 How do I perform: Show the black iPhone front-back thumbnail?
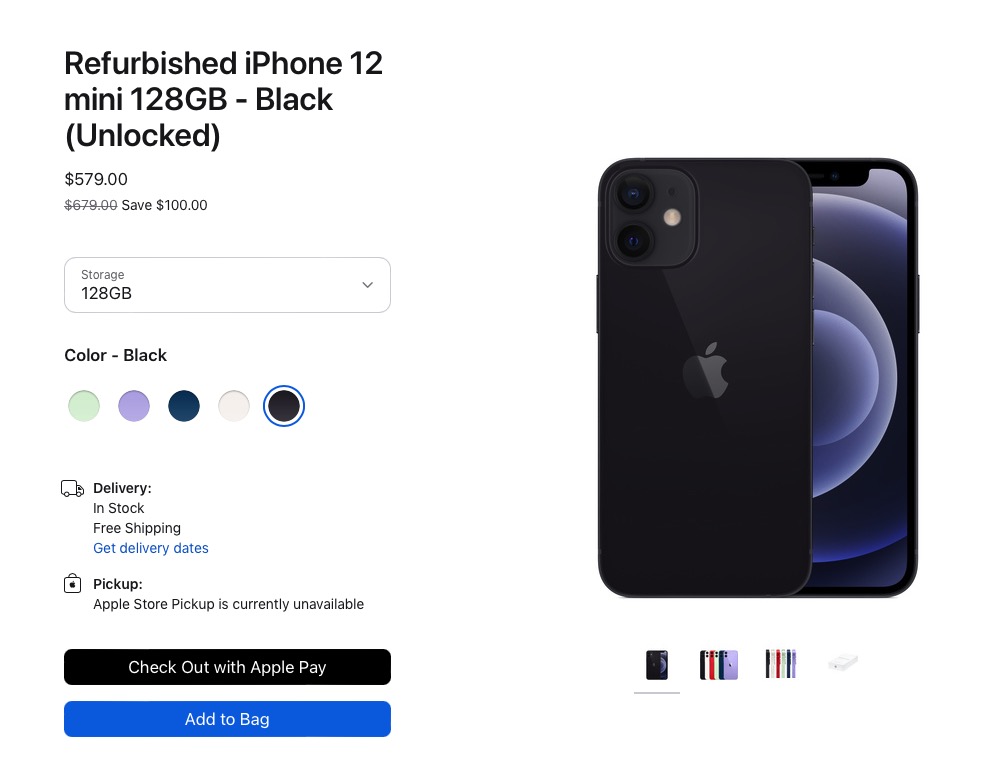(x=657, y=665)
